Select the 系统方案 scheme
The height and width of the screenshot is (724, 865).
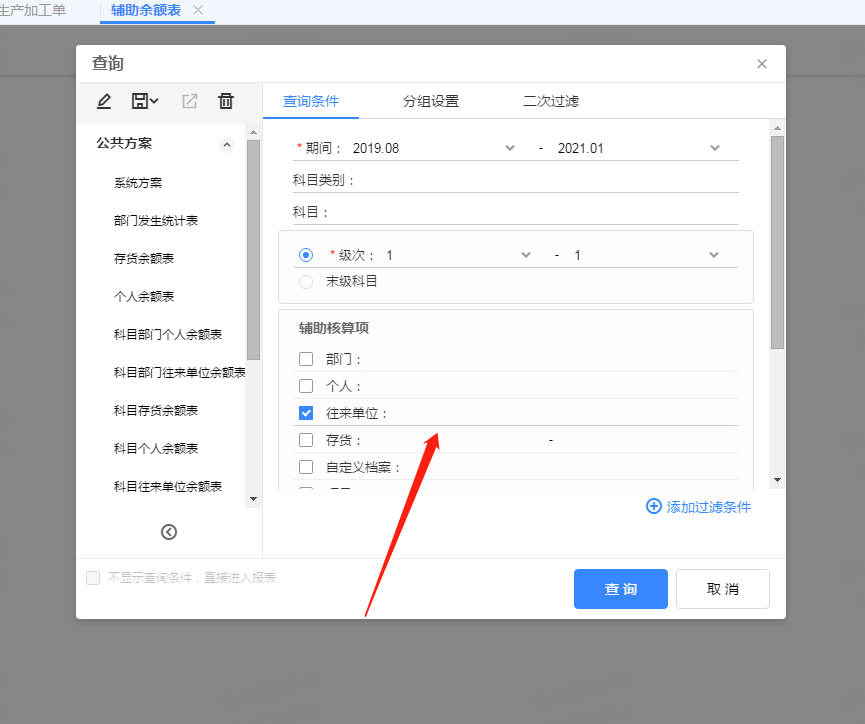(x=138, y=183)
